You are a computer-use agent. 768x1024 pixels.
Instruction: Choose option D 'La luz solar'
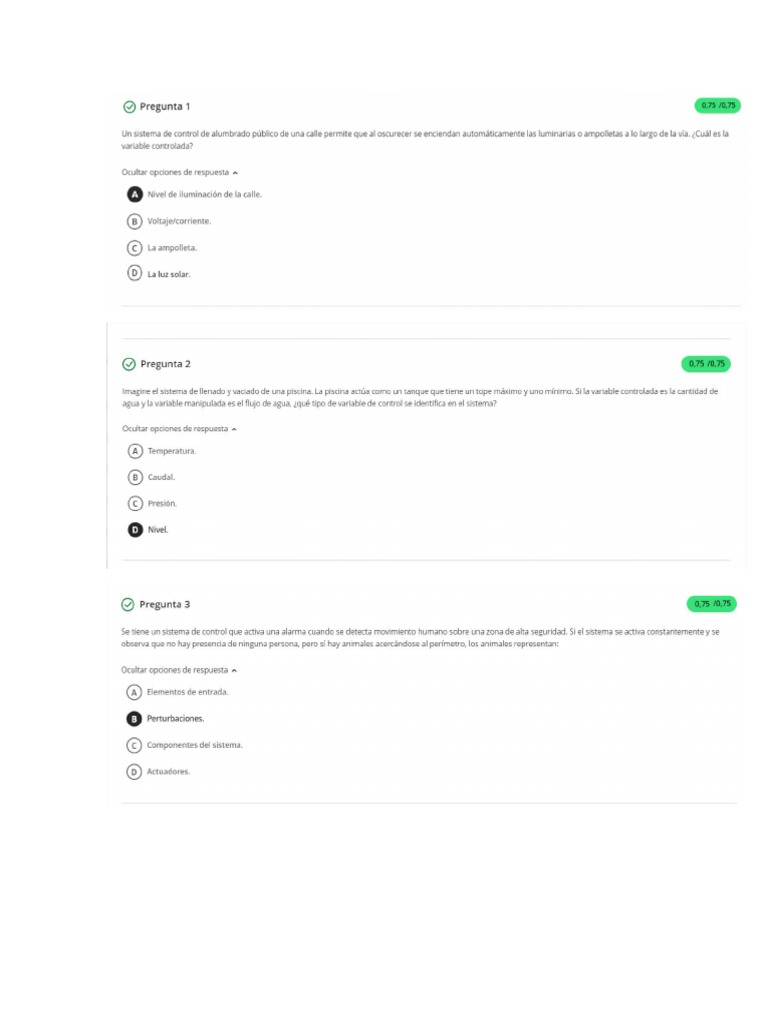[x=134, y=273]
